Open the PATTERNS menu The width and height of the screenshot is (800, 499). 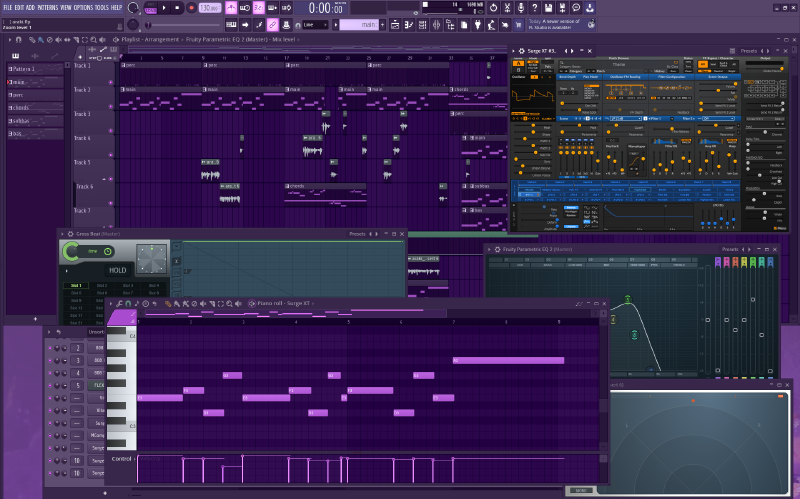coord(48,7)
